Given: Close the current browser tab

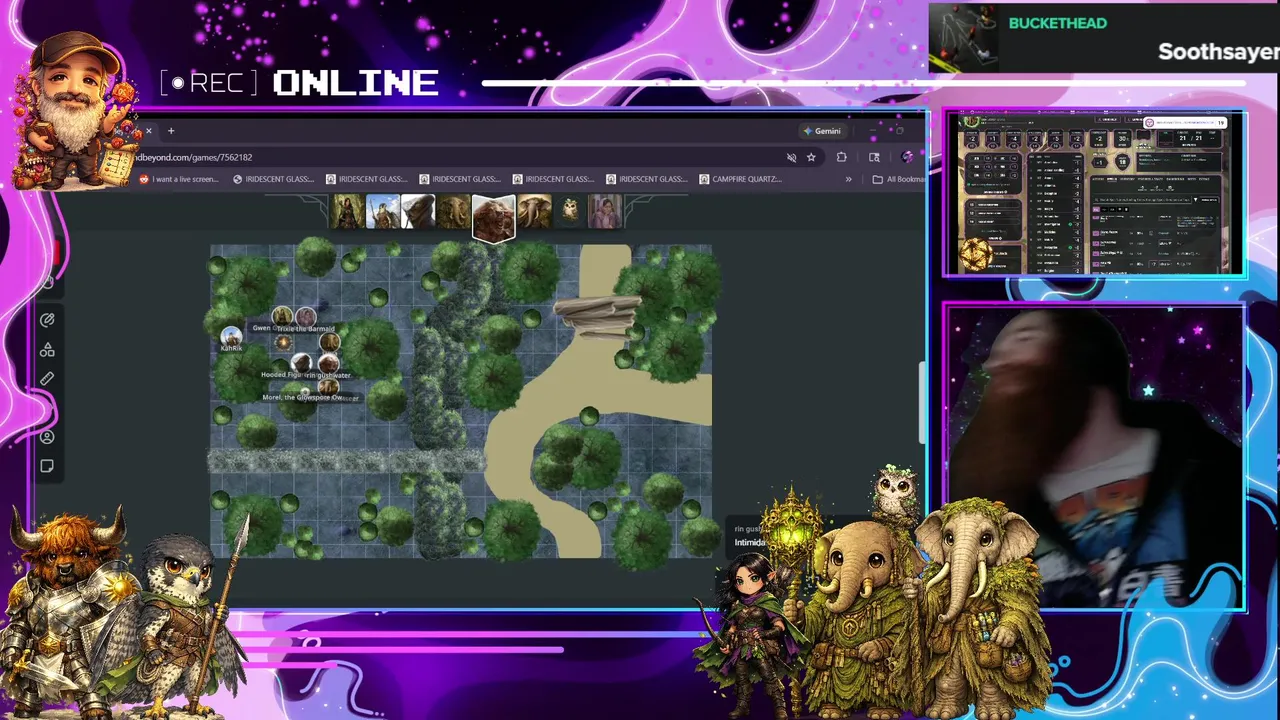Looking at the screenshot, I should [148, 131].
